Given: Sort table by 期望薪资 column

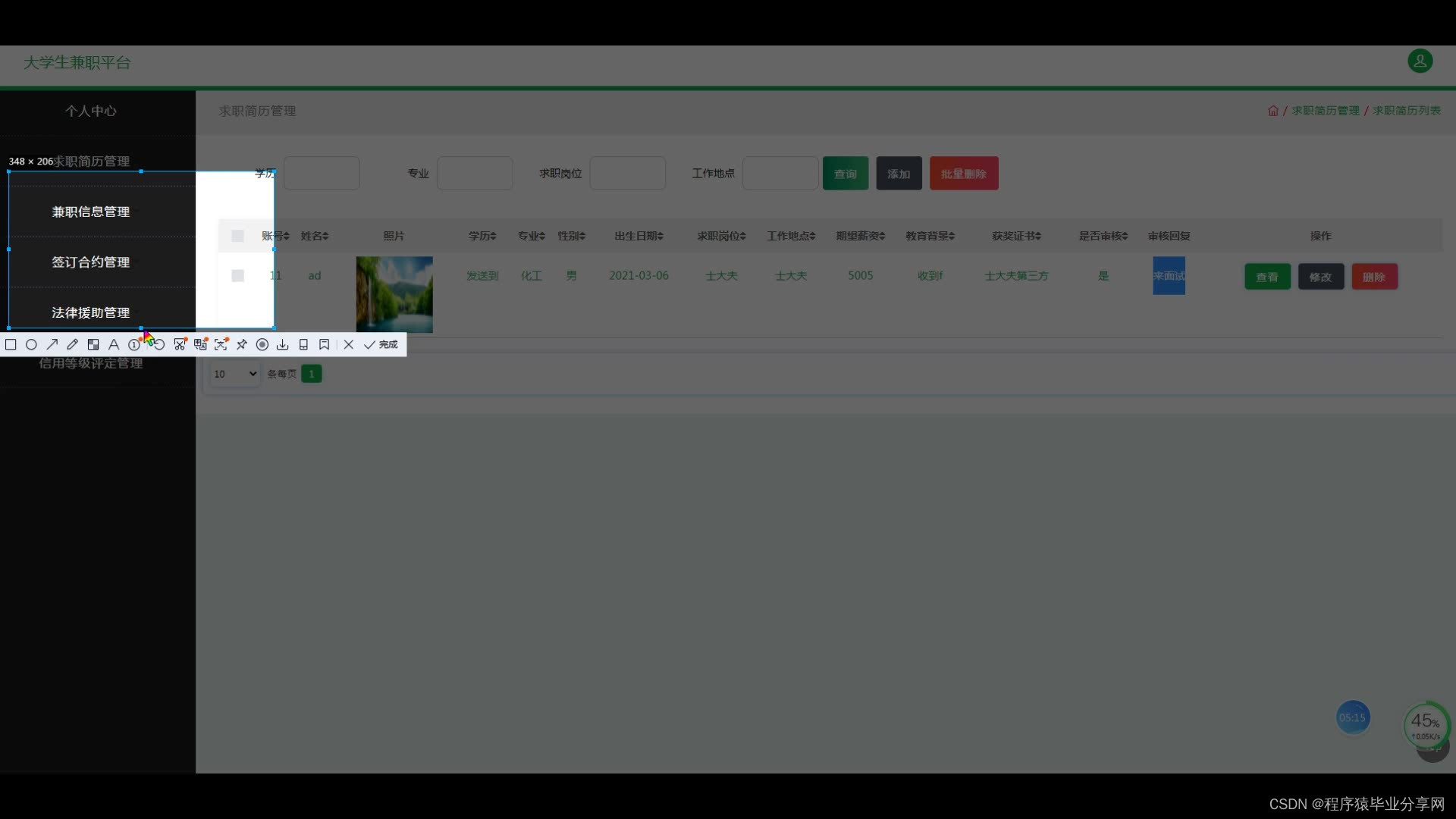Looking at the screenshot, I should pos(860,236).
